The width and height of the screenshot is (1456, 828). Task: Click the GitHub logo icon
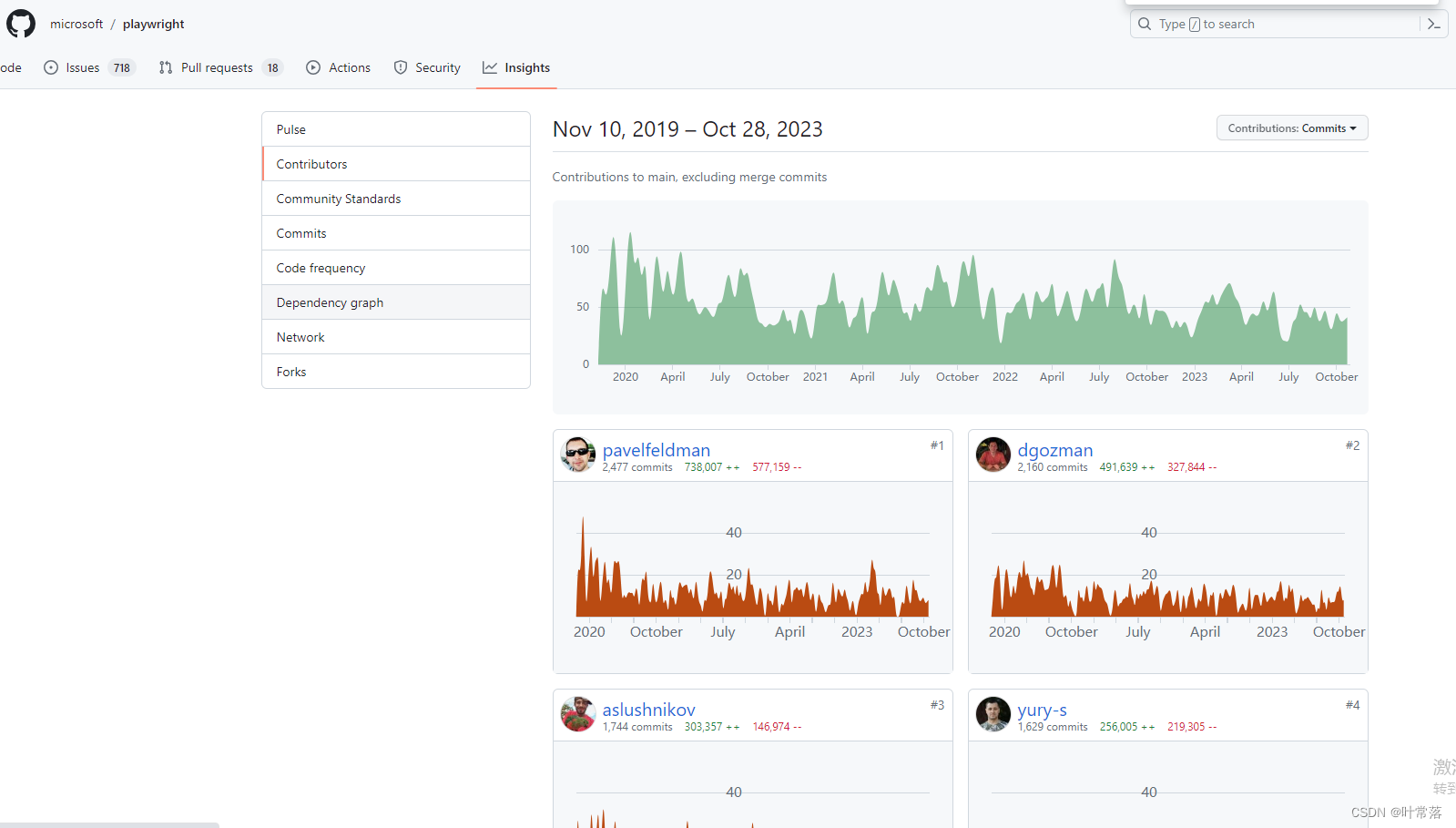(21, 24)
